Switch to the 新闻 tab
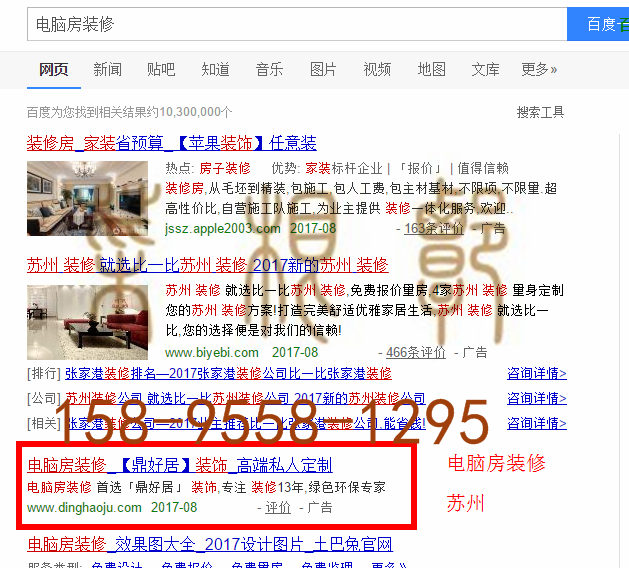Image resolution: width=629 pixels, height=568 pixels. (x=108, y=69)
